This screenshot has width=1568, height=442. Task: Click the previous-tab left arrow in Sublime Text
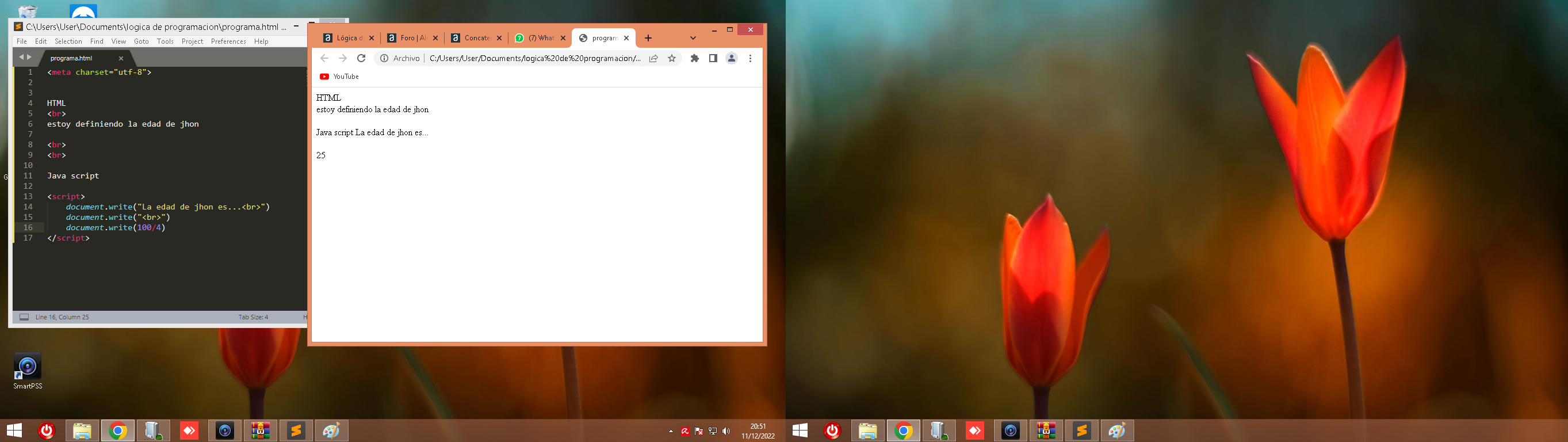pos(21,57)
